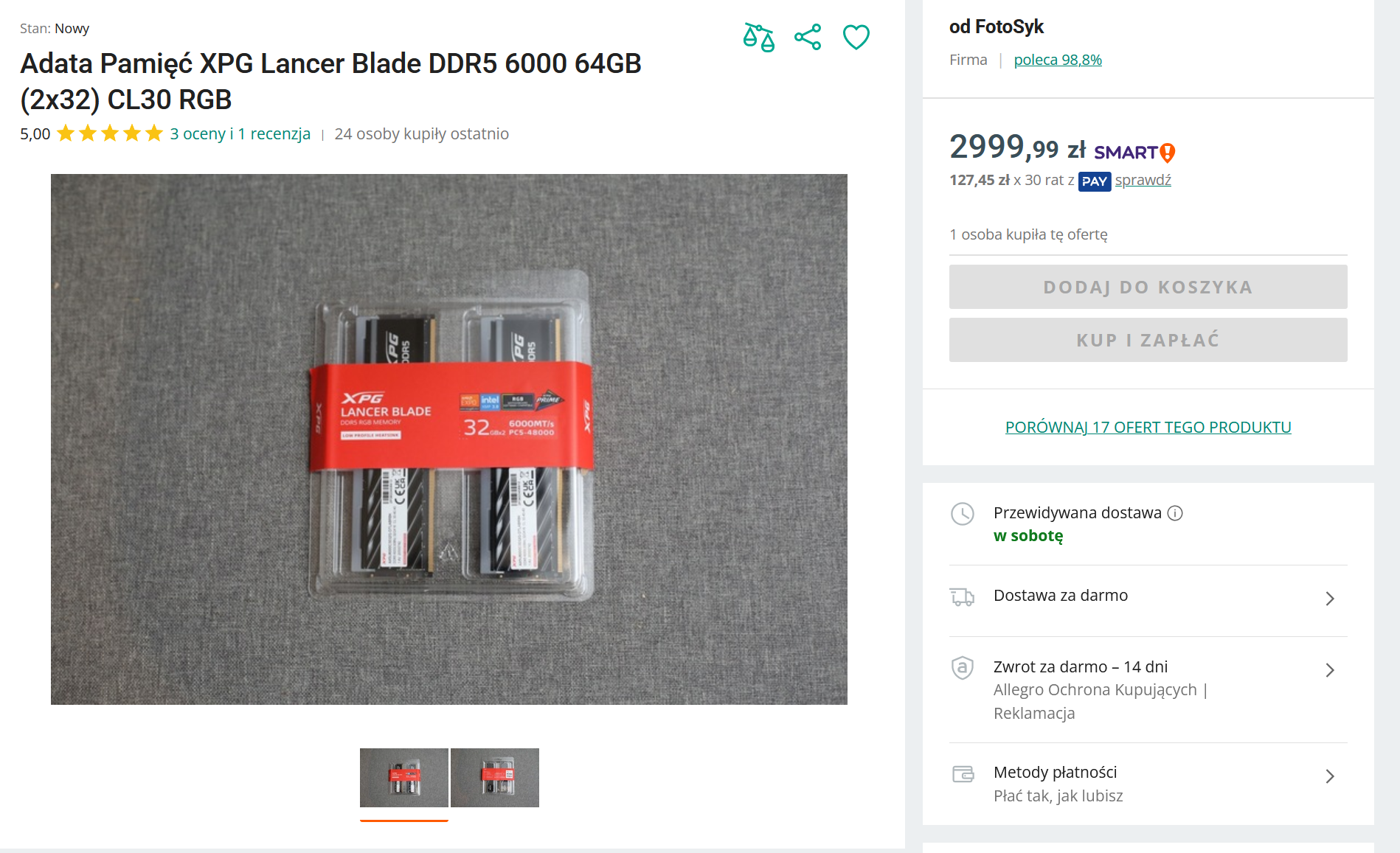This screenshot has height=853, width=1400.
Task: Click the Allegro buyer protection shield icon
Action: [x=962, y=668]
